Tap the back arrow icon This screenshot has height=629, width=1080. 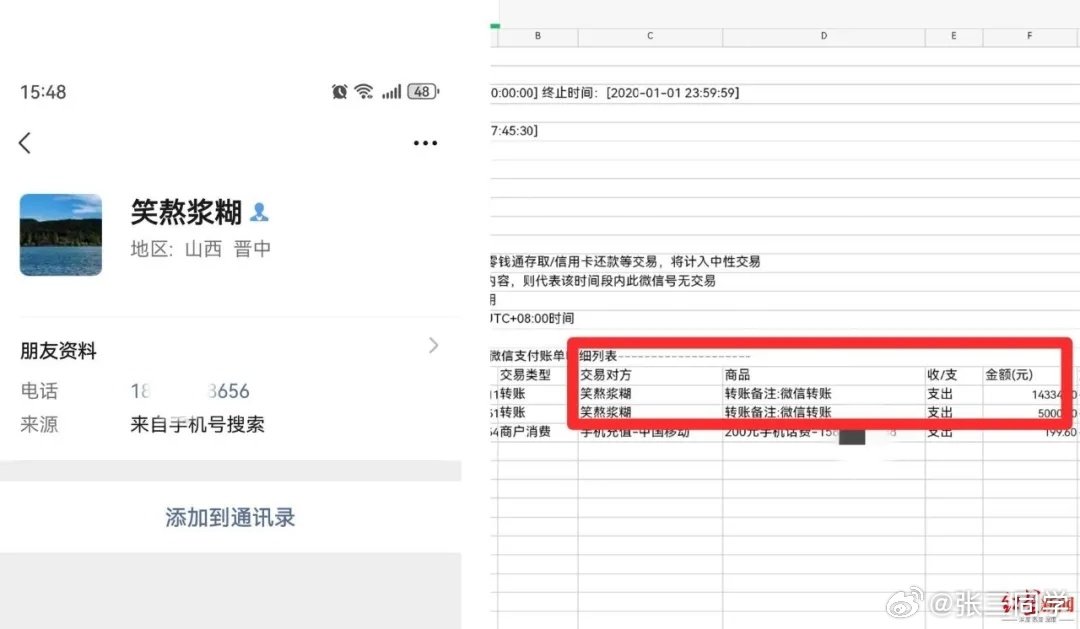point(25,143)
